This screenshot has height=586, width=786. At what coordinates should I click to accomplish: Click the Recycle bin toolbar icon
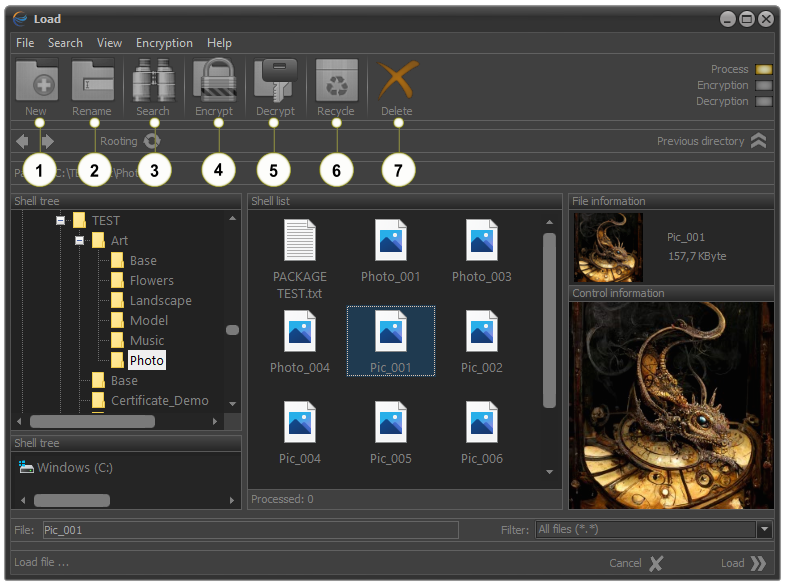click(336, 80)
